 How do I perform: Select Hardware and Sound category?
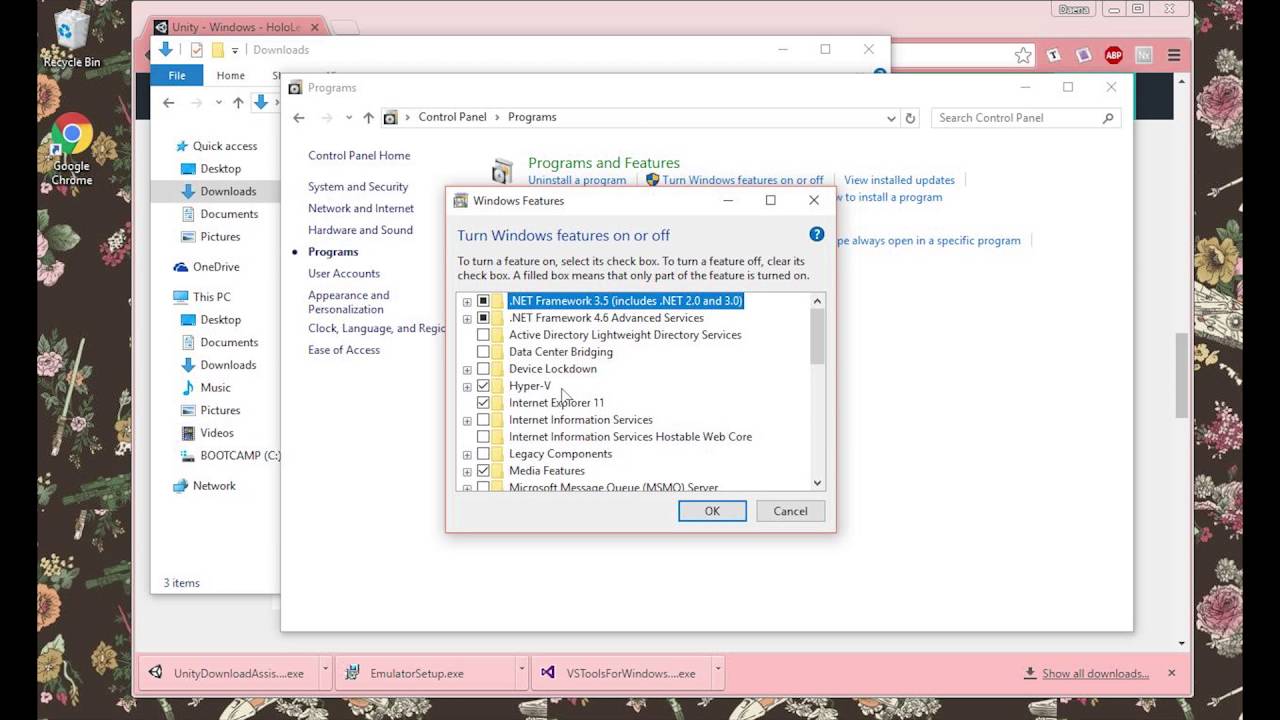click(360, 230)
